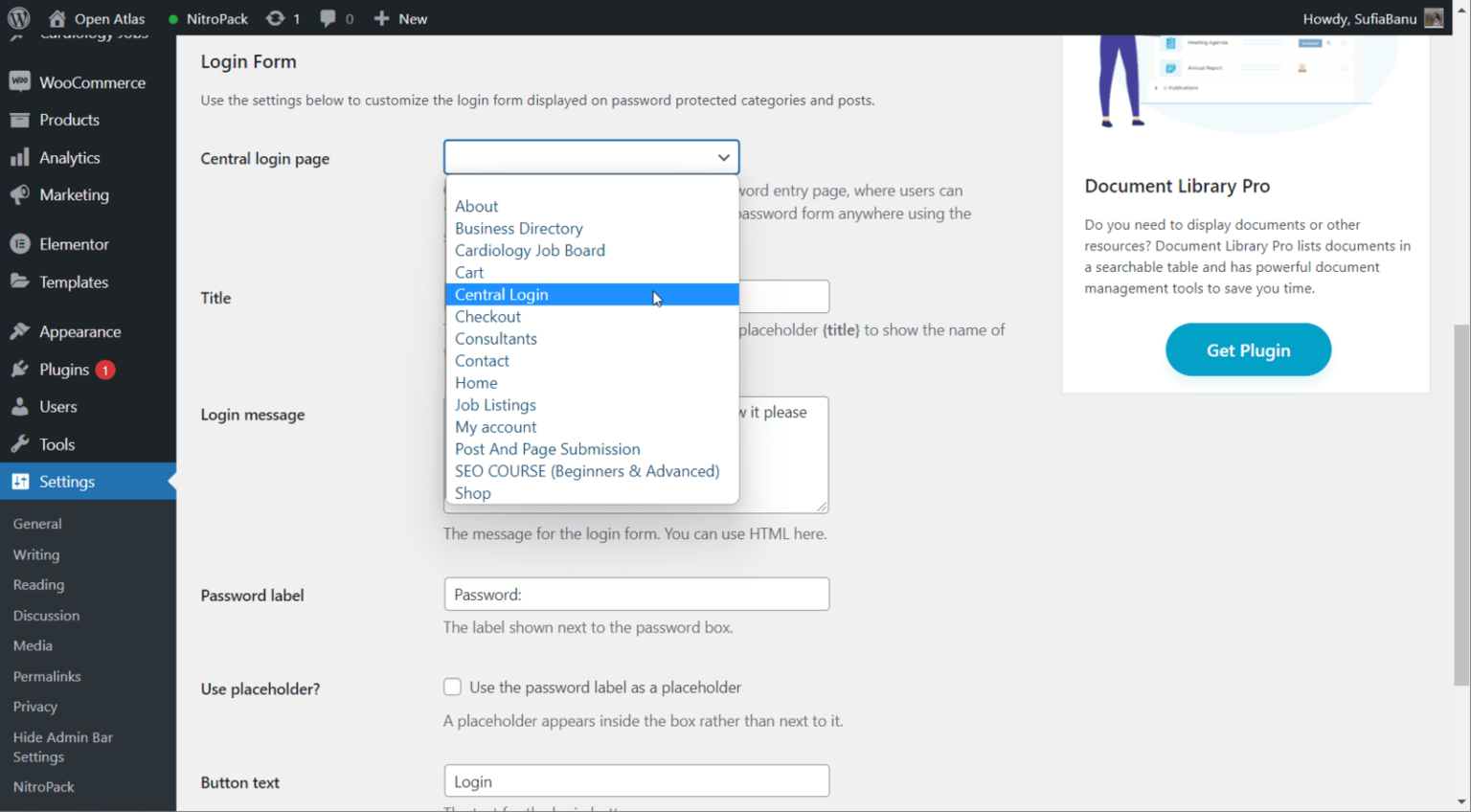Open Elementor from the sidebar icon
Viewport: 1471px width, 812px height.
click(19, 243)
